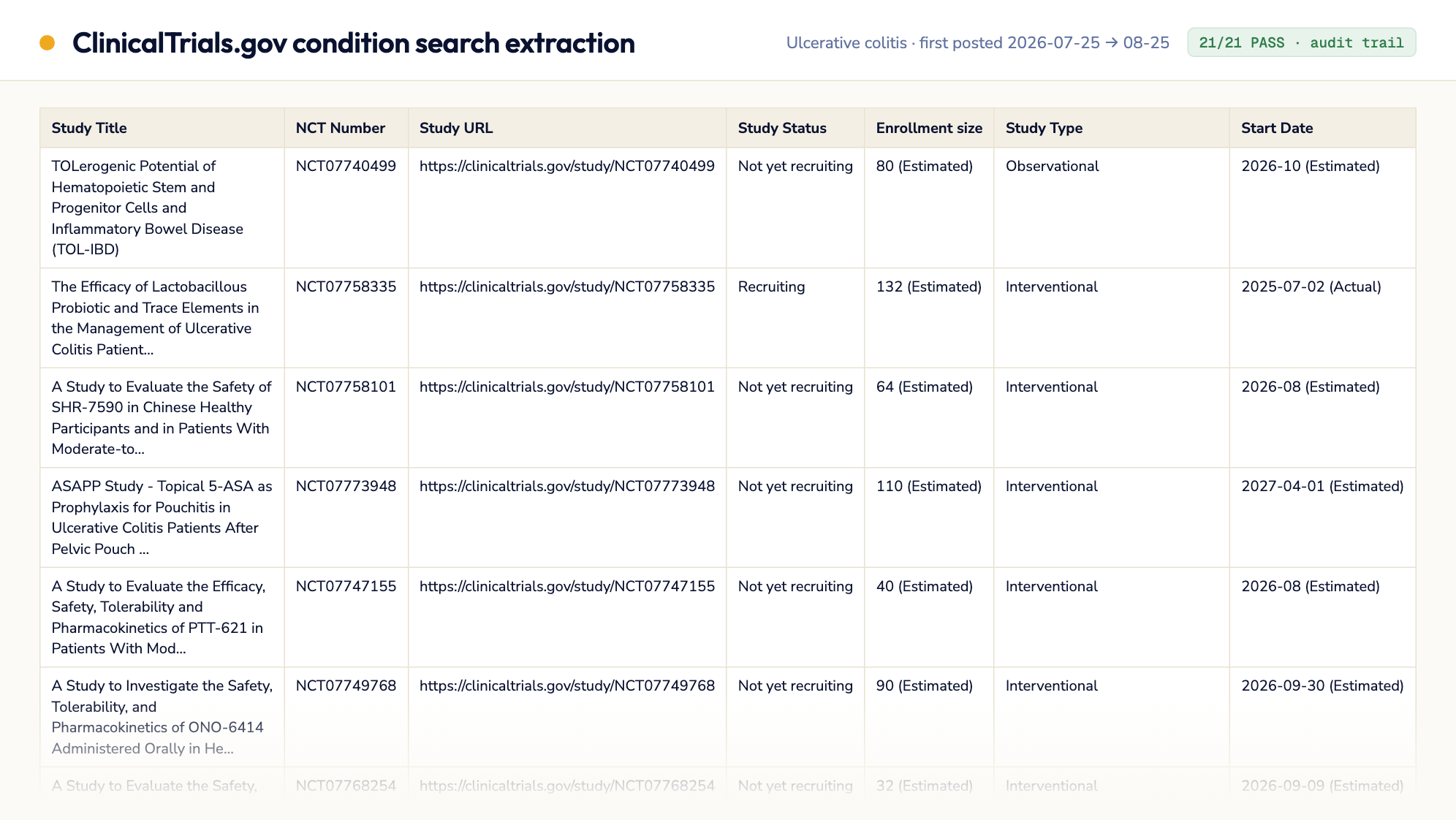Screen dimensions: 1456x820
Task: Click the Start Date column header
Action: click(x=1323, y=128)
